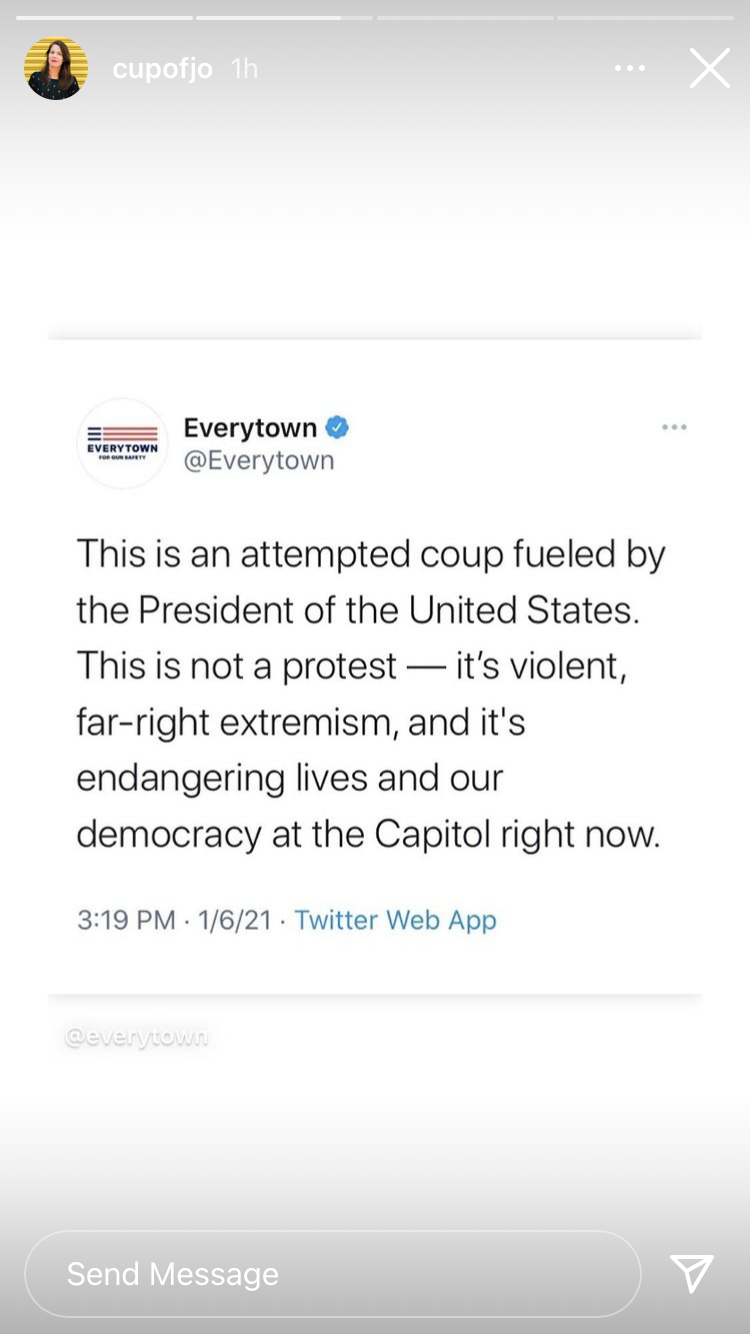Screen dimensions: 750x1334
Task: Tap the cupofjo username
Action: 162,69
